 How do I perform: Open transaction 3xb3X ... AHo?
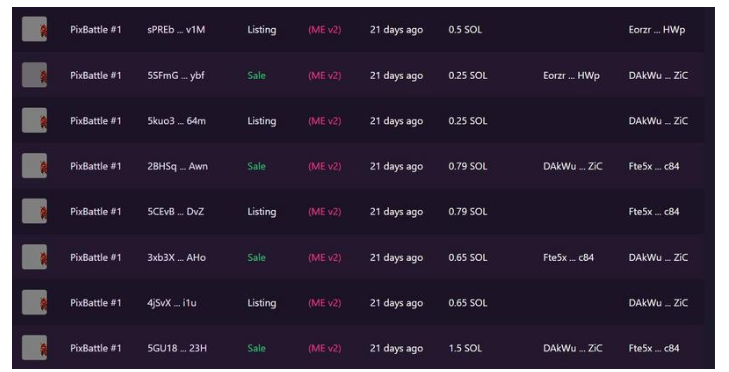pos(176,257)
